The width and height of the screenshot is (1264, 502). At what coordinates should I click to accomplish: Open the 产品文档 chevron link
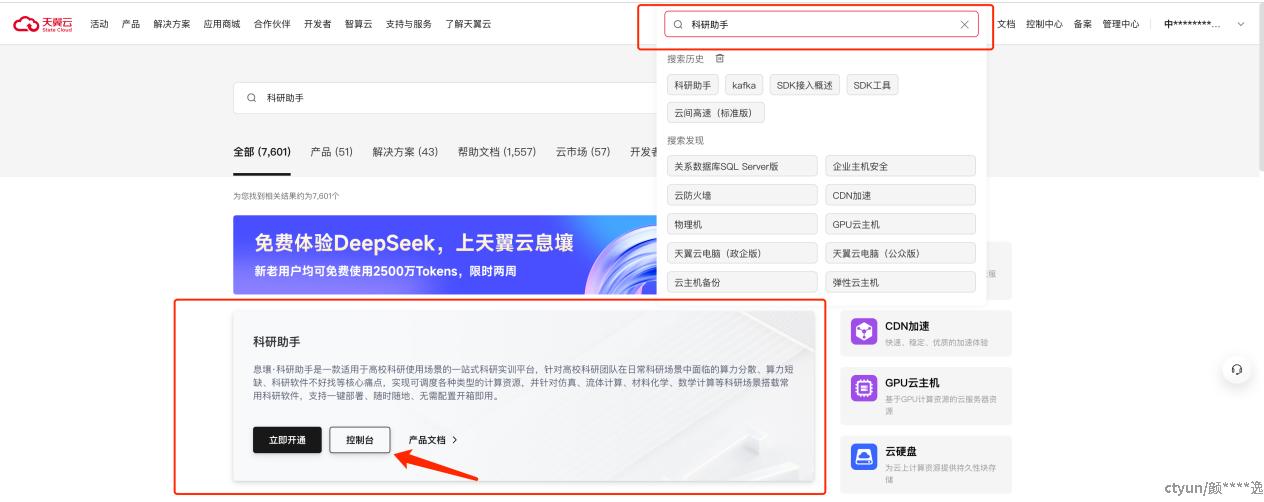tap(433, 439)
